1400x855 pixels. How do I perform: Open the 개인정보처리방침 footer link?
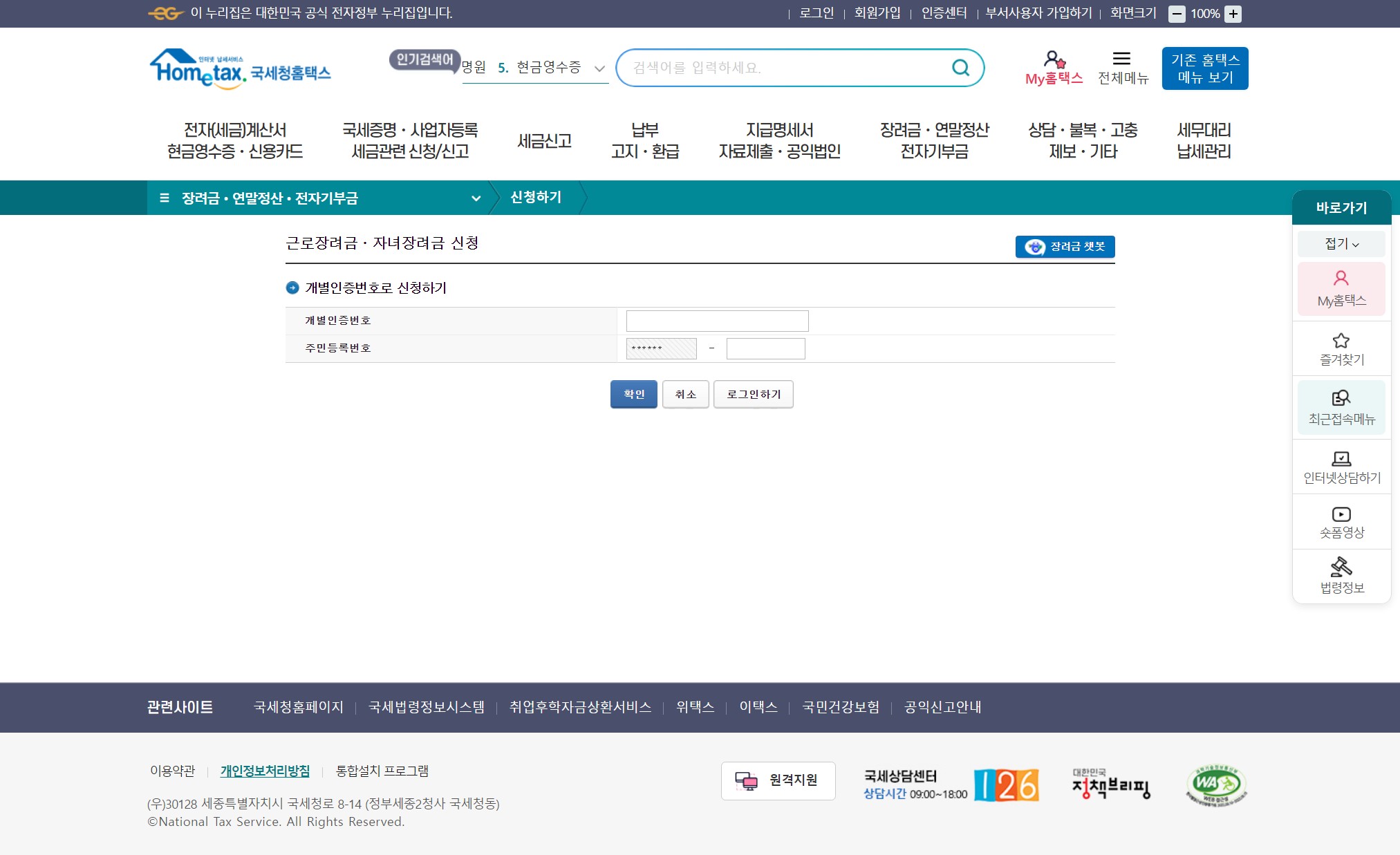coord(265,771)
